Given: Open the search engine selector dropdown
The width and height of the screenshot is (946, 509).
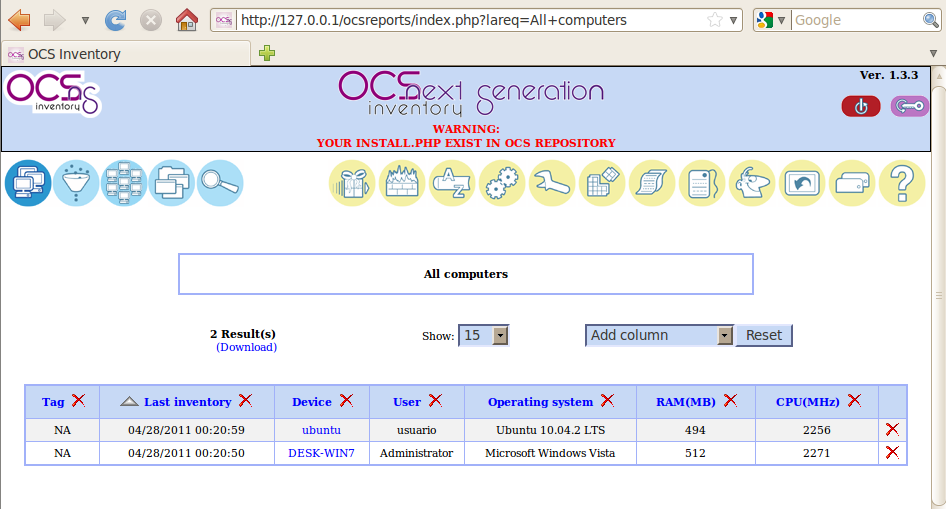Looking at the screenshot, I should click(x=772, y=21).
